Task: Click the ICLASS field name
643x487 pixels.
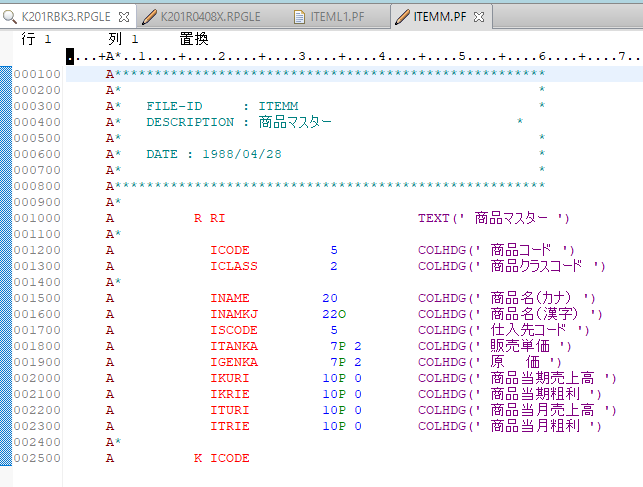Action: tap(234, 266)
